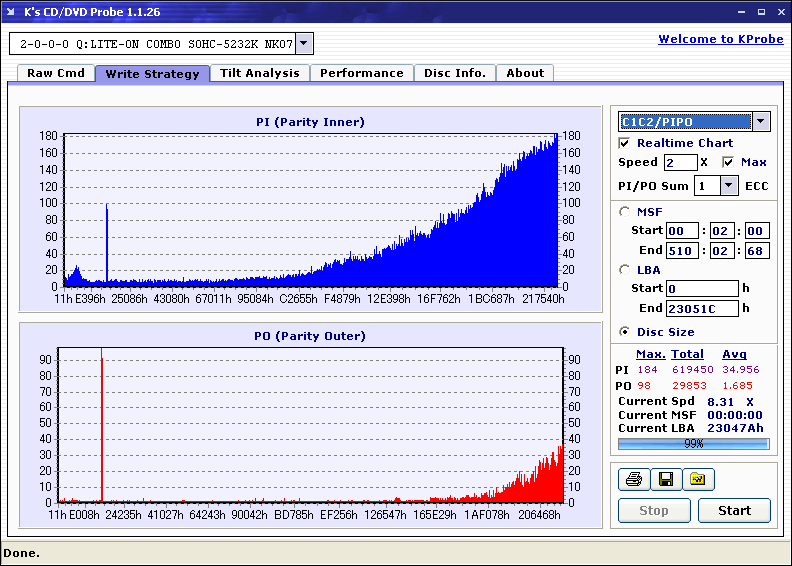Click the MSF Start seconds field
Image resolution: width=792 pixels, height=566 pixels.
(722, 231)
